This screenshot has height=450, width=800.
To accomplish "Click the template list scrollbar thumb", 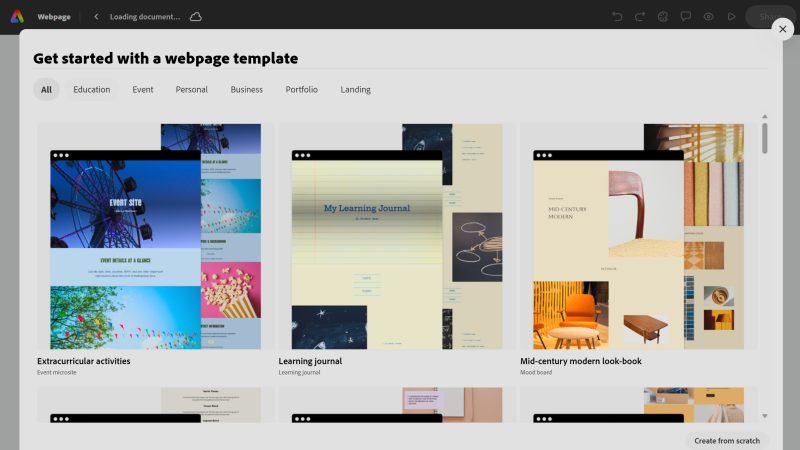I will (764, 138).
